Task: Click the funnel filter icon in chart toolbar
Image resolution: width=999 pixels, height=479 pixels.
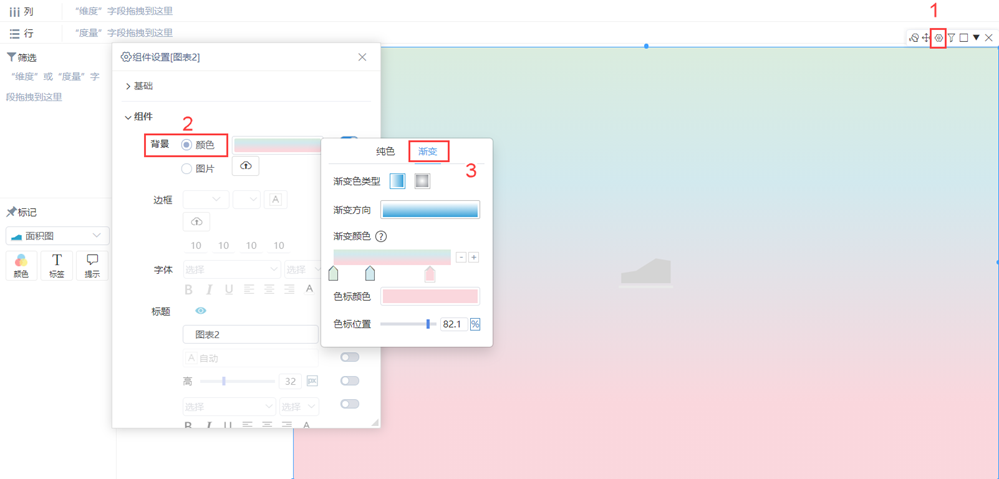Action: coord(951,38)
